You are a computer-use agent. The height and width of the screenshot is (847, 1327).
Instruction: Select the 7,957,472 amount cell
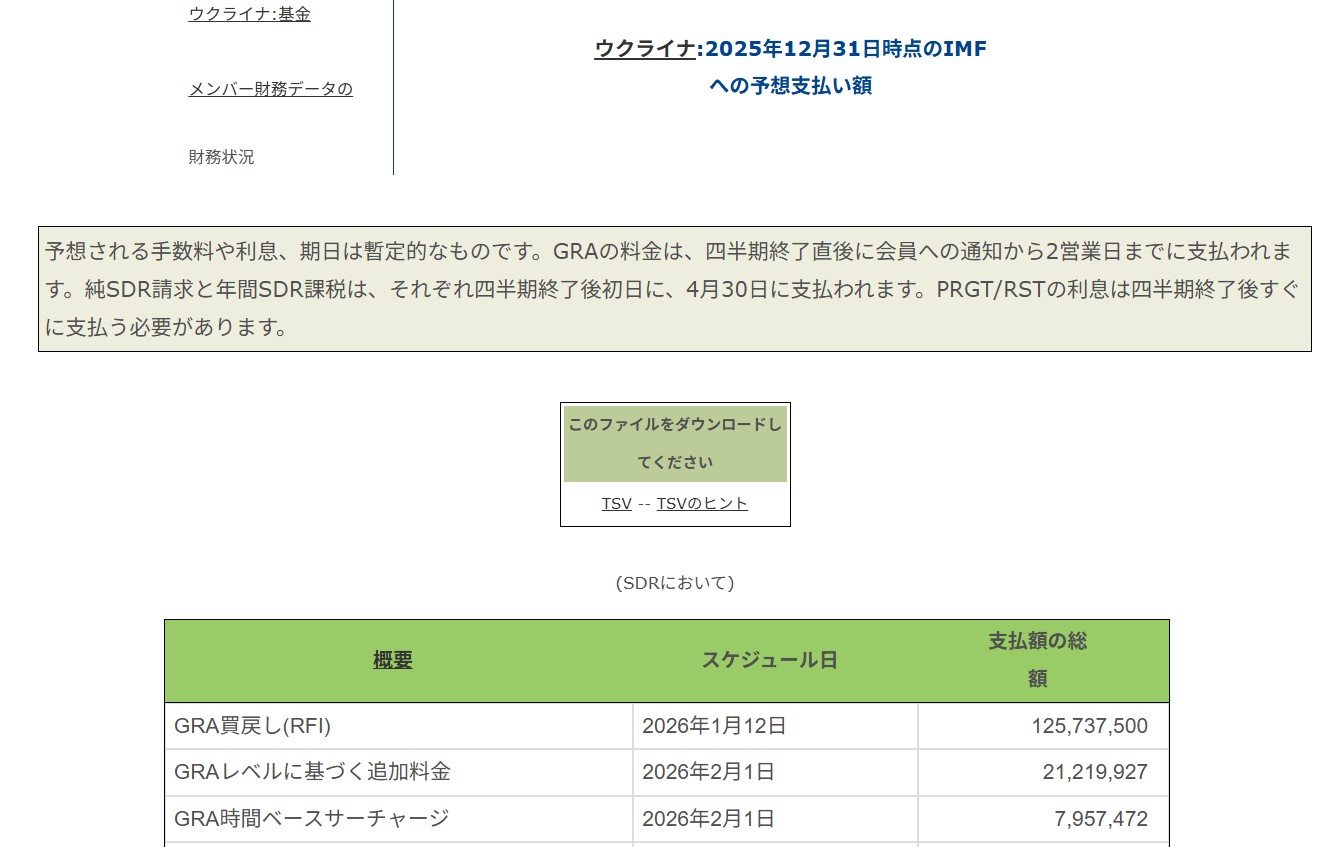tap(1101, 819)
